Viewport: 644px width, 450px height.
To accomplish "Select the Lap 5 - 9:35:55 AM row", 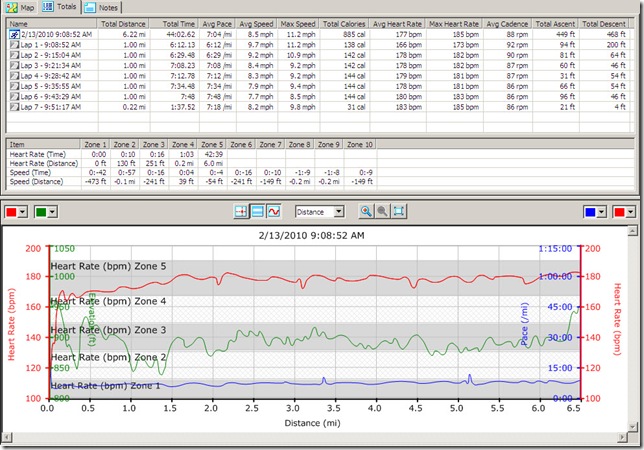I will pos(318,86).
